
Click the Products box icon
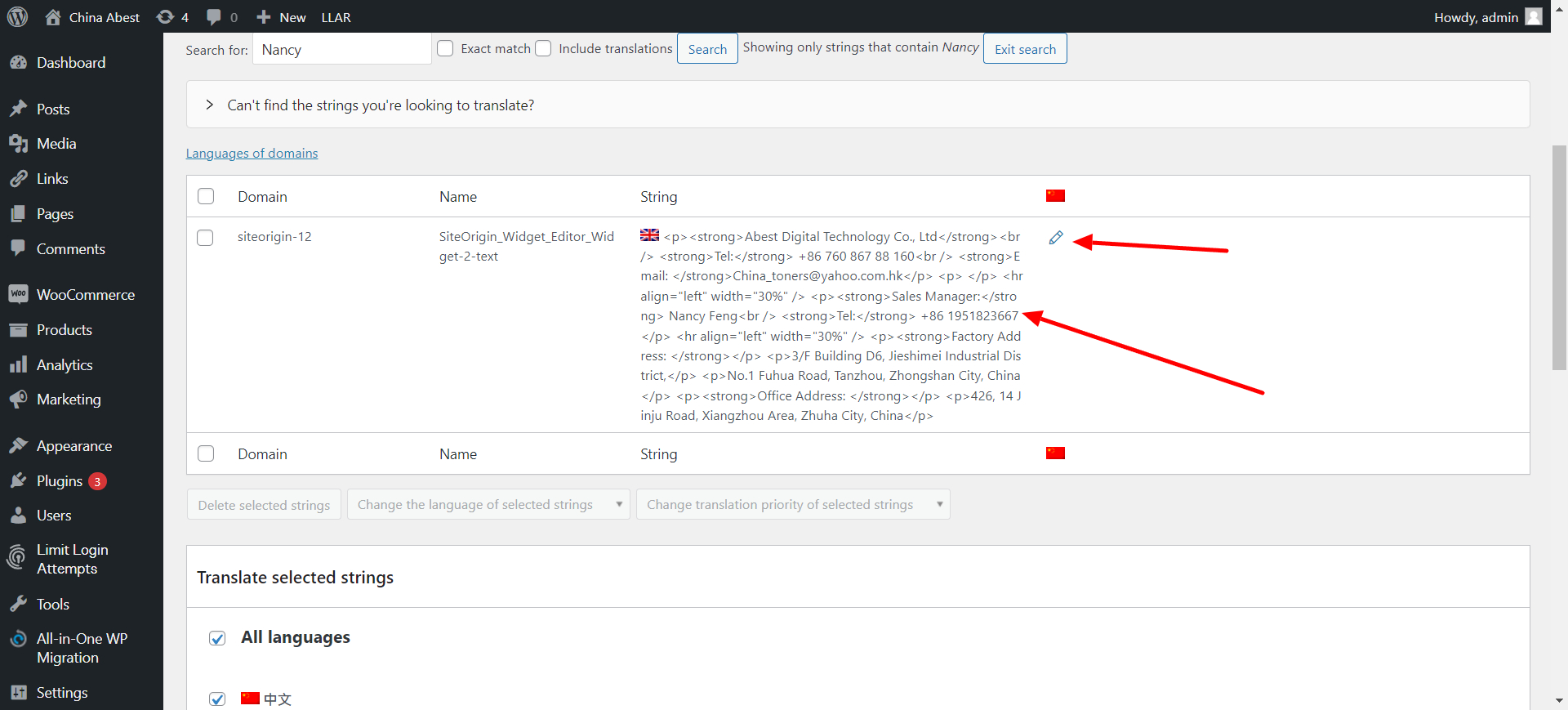click(18, 330)
